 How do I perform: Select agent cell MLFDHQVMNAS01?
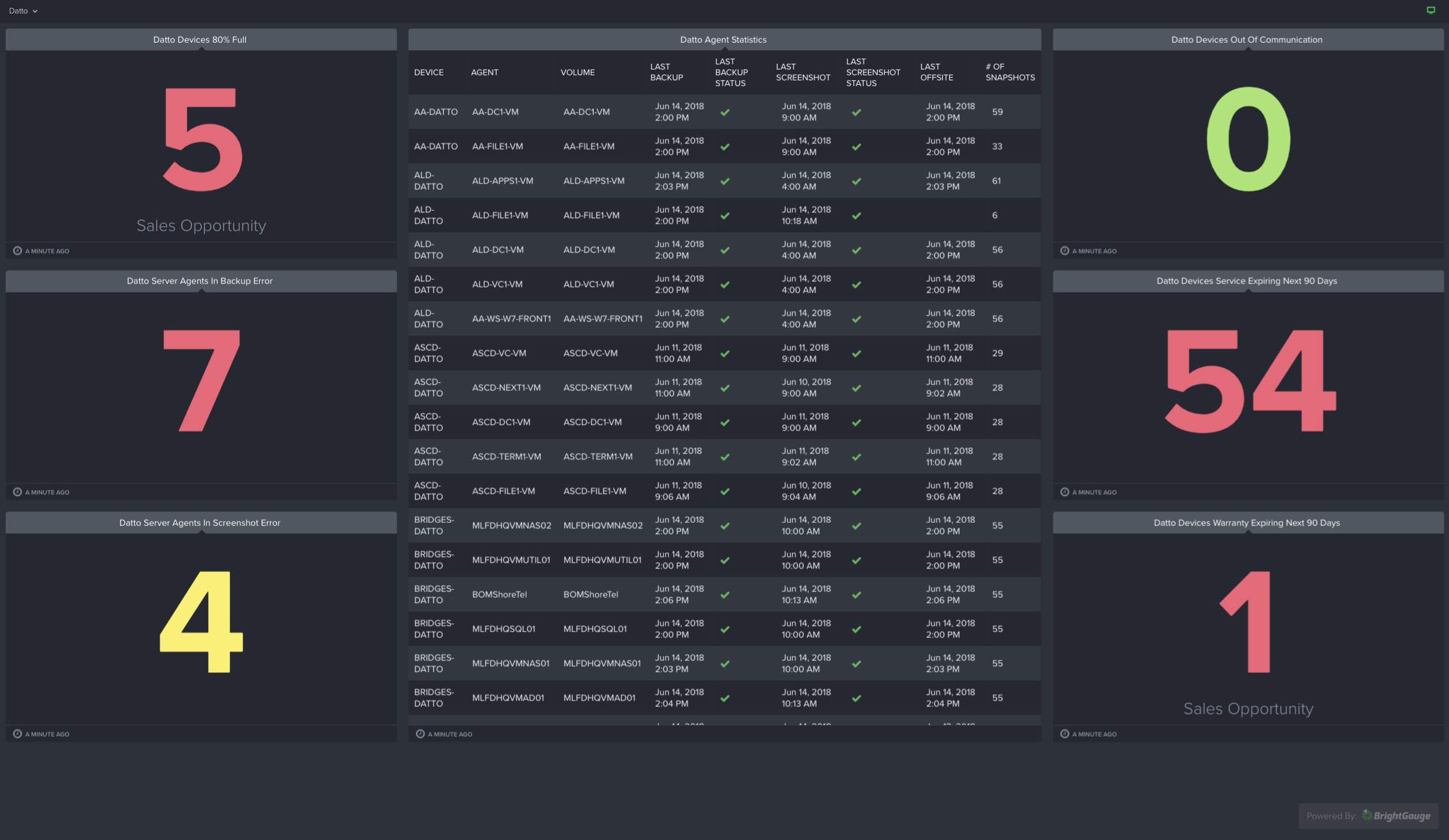pyautogui.click(x=511, y=663)
